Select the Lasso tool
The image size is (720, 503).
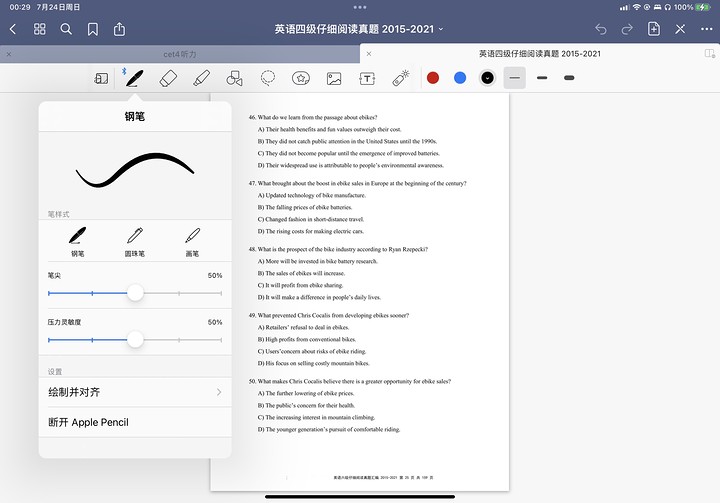tap(268, 78)
